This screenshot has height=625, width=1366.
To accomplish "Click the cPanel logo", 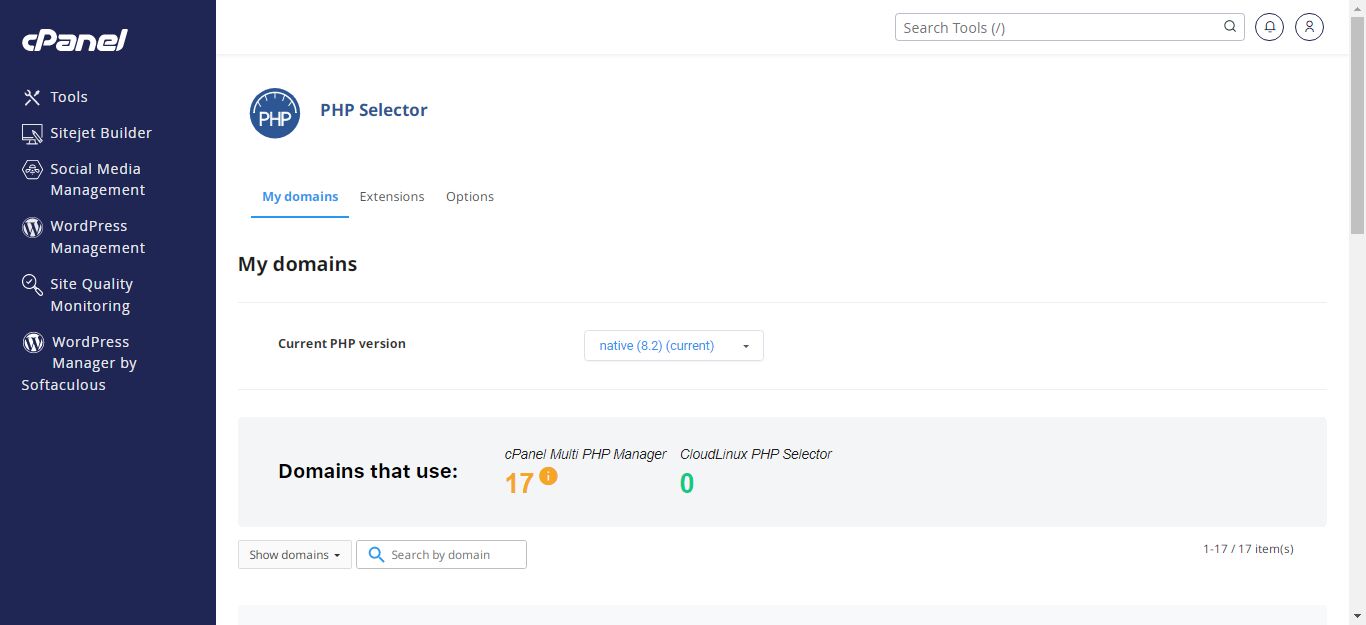I will pyautogui.click(x=73, y=40).
